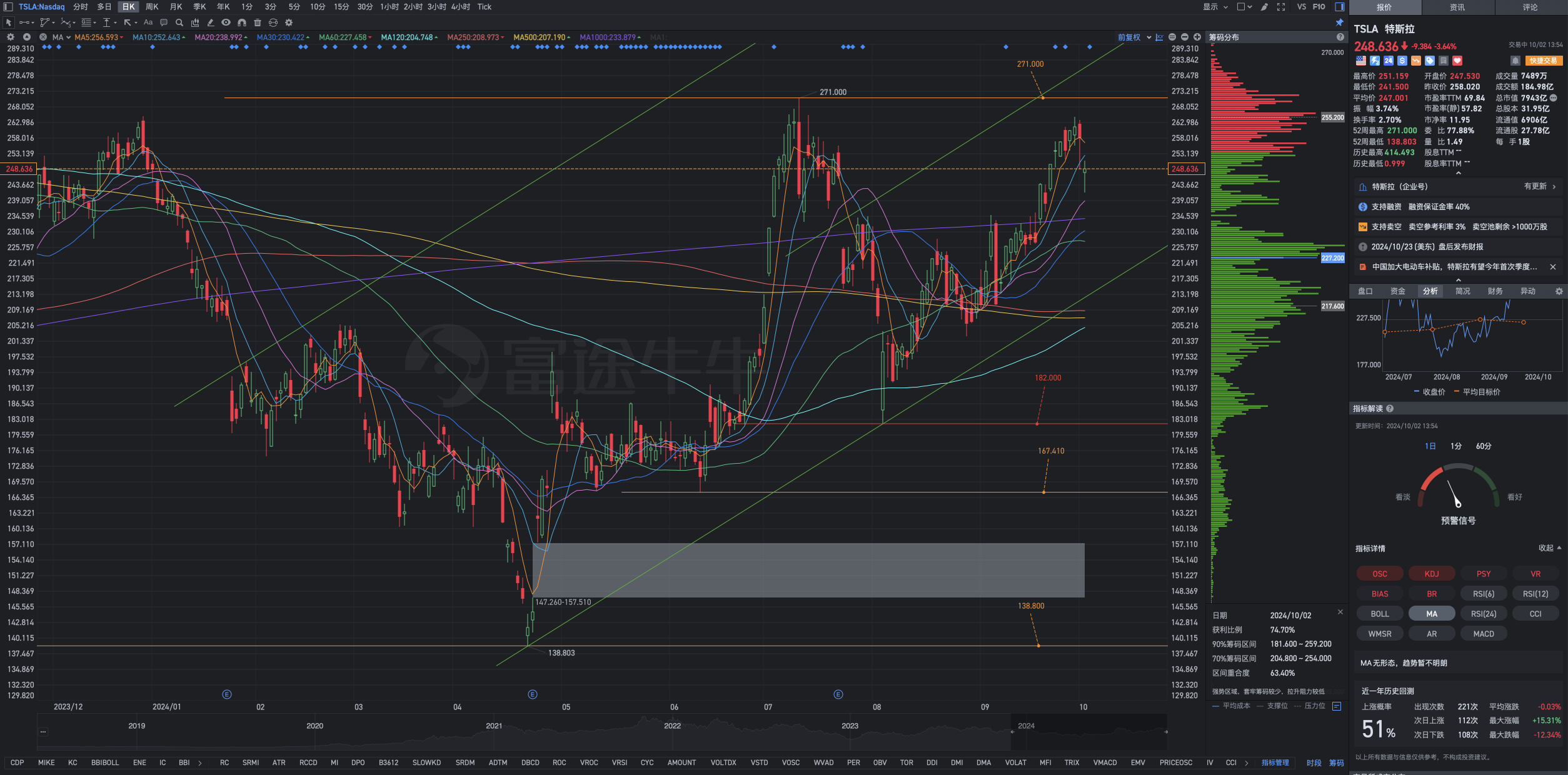Open the 显示 display options dropdown

tap(1215, 7)
